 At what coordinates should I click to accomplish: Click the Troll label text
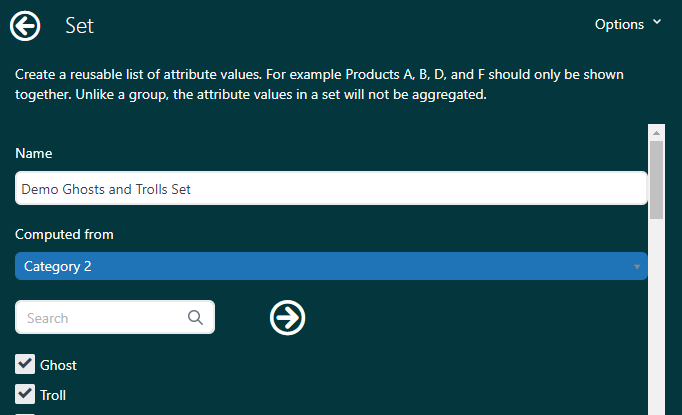pyautogui.click(x=53, y=395)
